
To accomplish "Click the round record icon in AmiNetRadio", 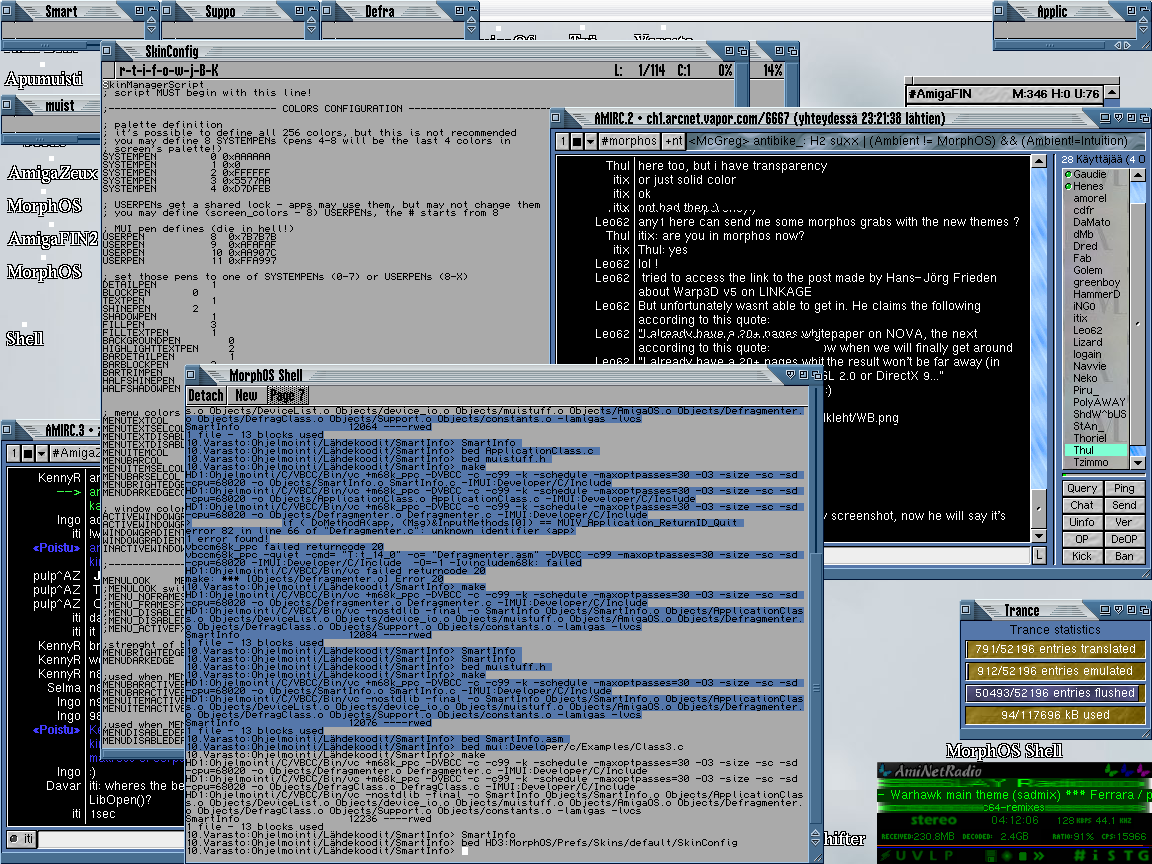I will 1007,856.
